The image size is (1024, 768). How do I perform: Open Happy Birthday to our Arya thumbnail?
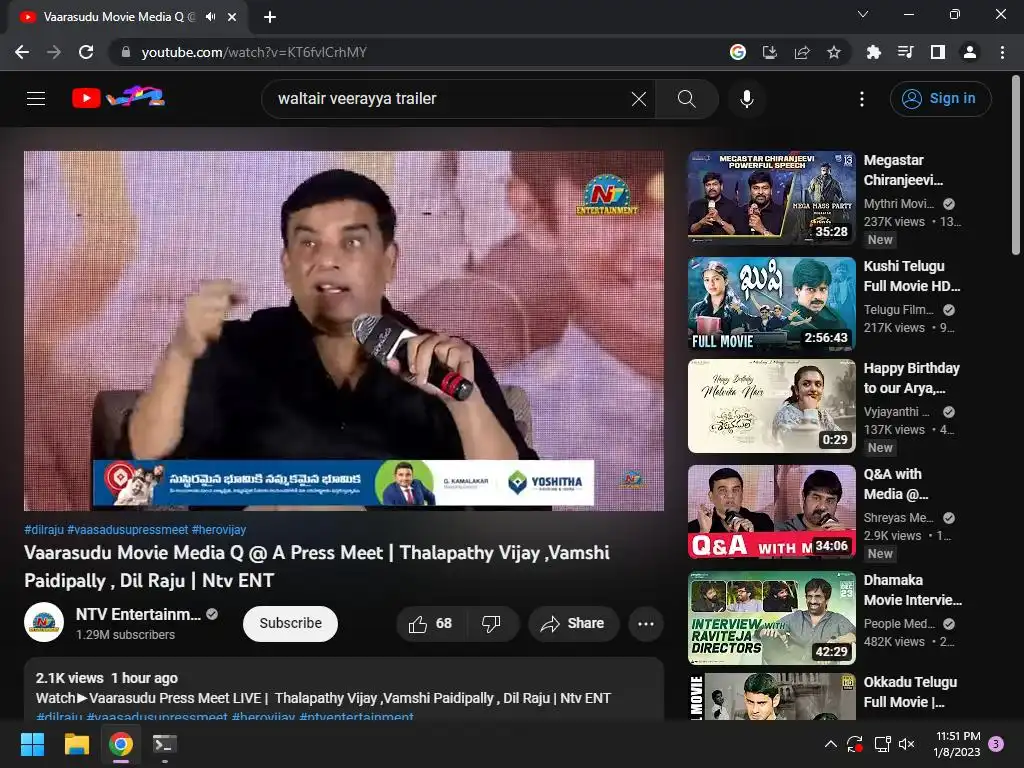click(771, 406)
